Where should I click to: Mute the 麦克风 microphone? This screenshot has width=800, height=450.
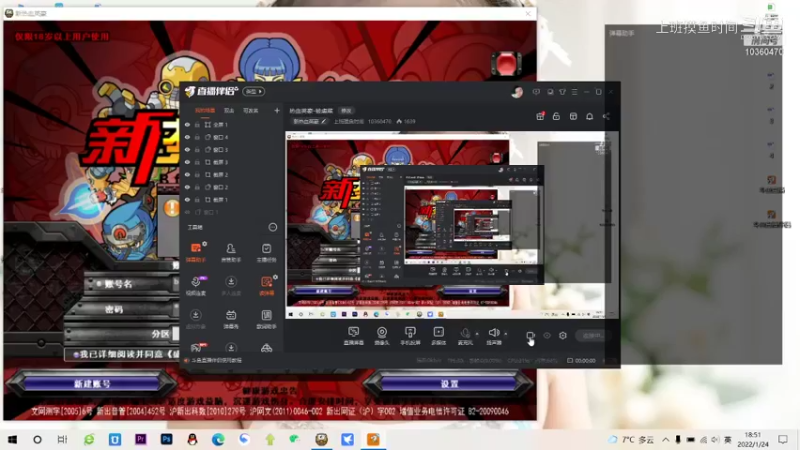(x=465, y=336)
